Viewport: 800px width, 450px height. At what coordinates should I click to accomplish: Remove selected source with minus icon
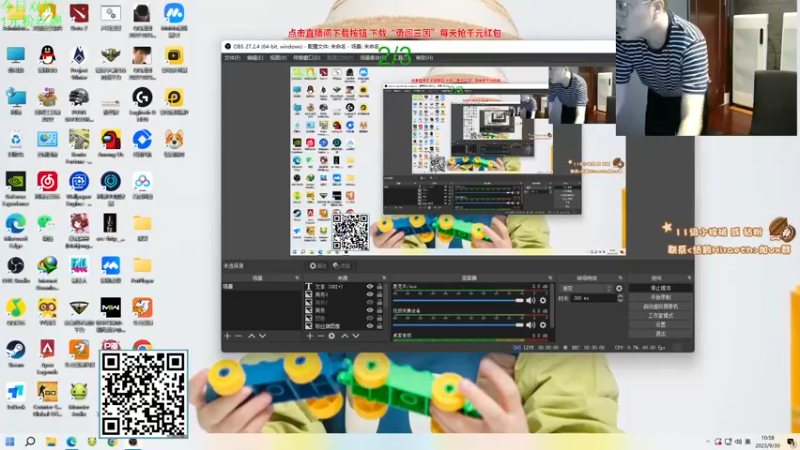tap(320, 336)
